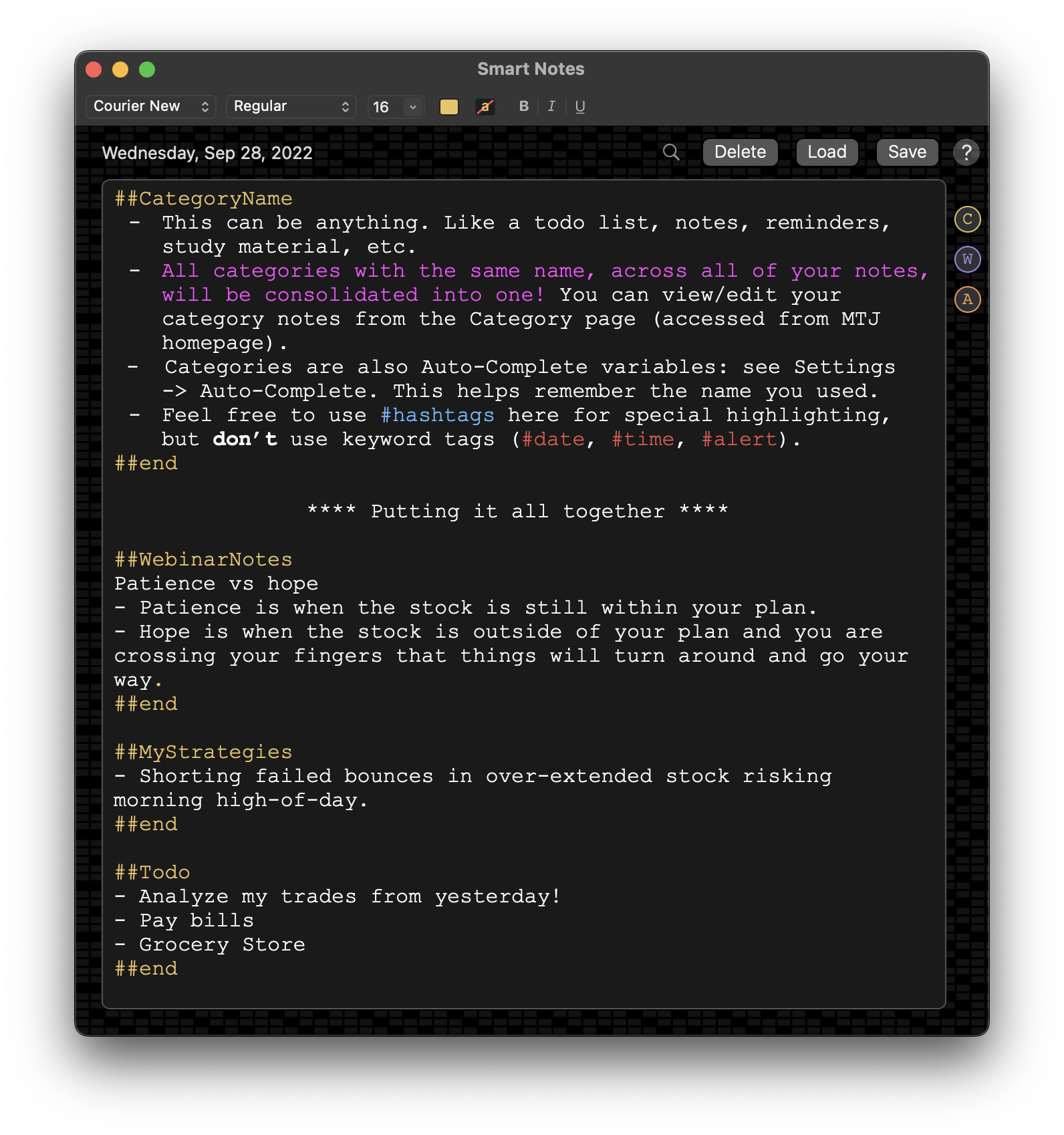The height and width of the screenshot is (1135, 1064).
Task: Toggle underline formatting with the U button
Action: 579,107
